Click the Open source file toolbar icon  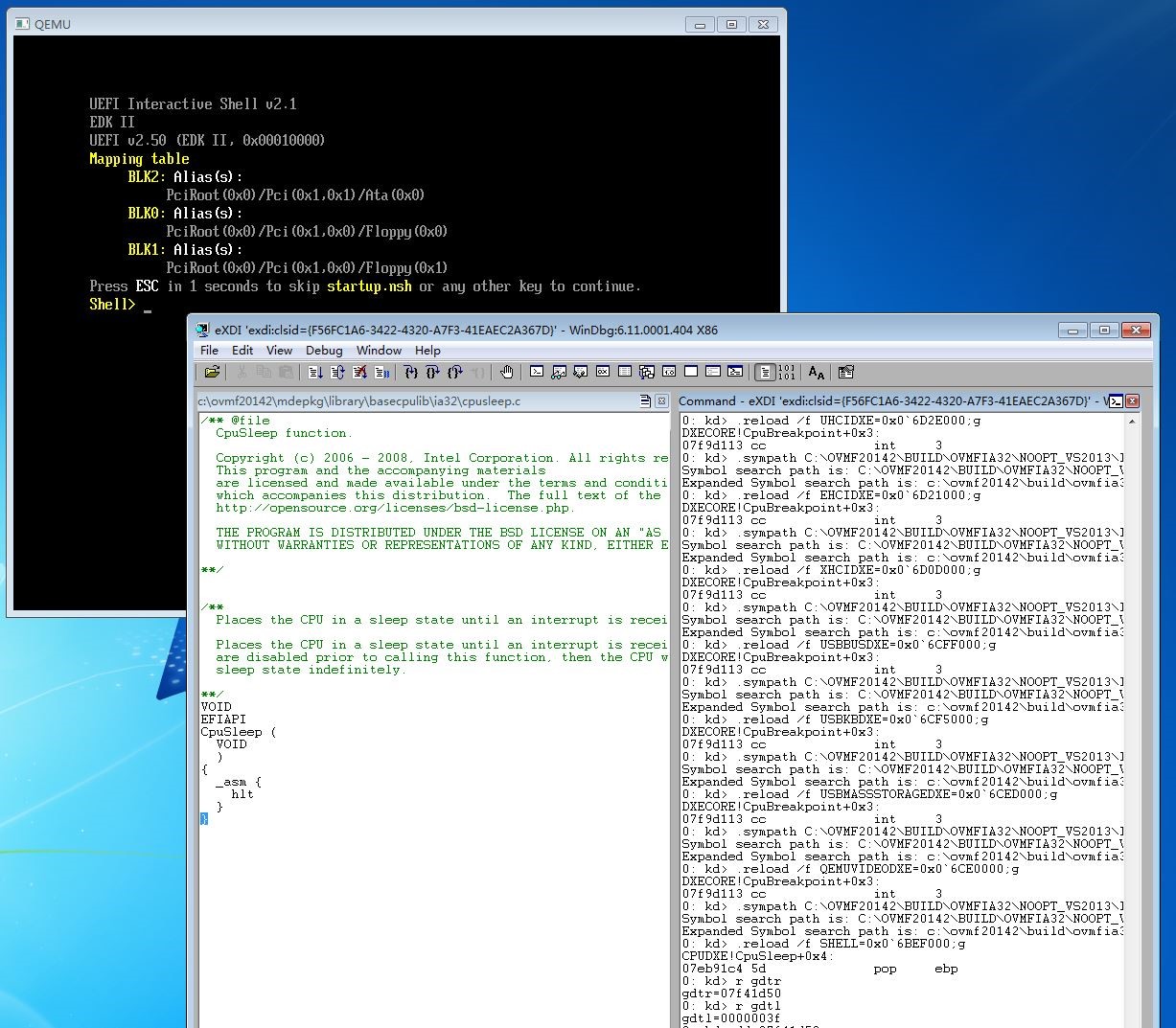[212, 372]
